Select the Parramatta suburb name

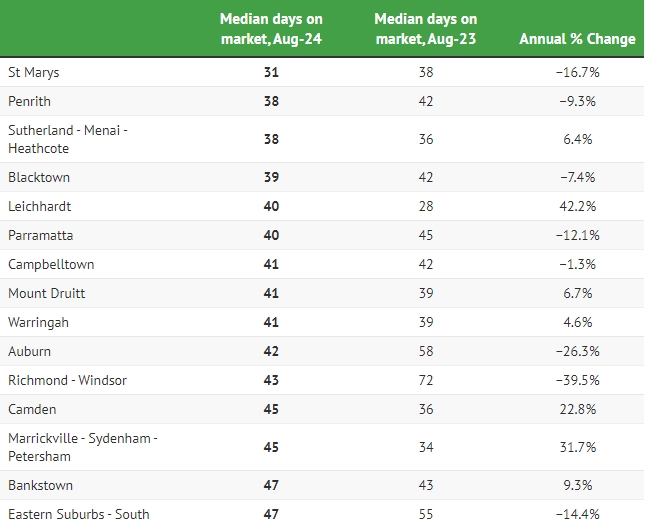pyautogui.click(x=42, y=235)
